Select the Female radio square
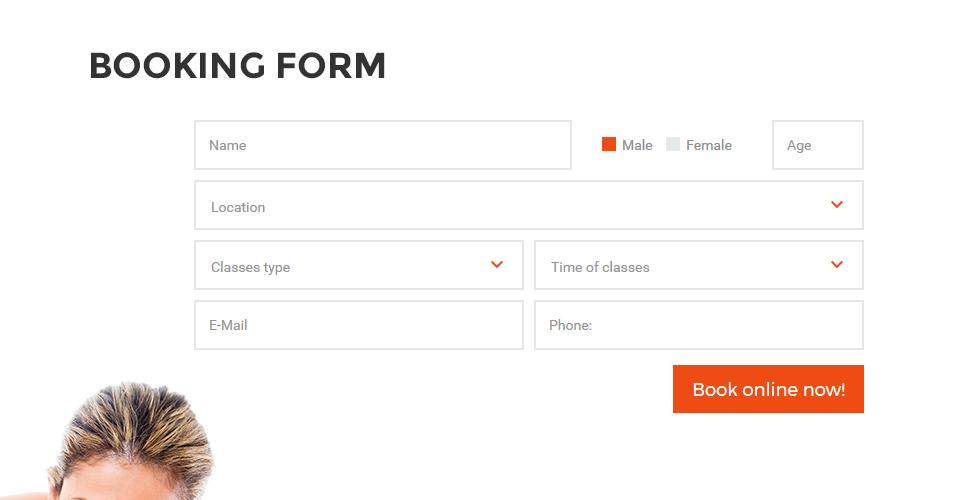The image size is (965, 500). point(673,144)
